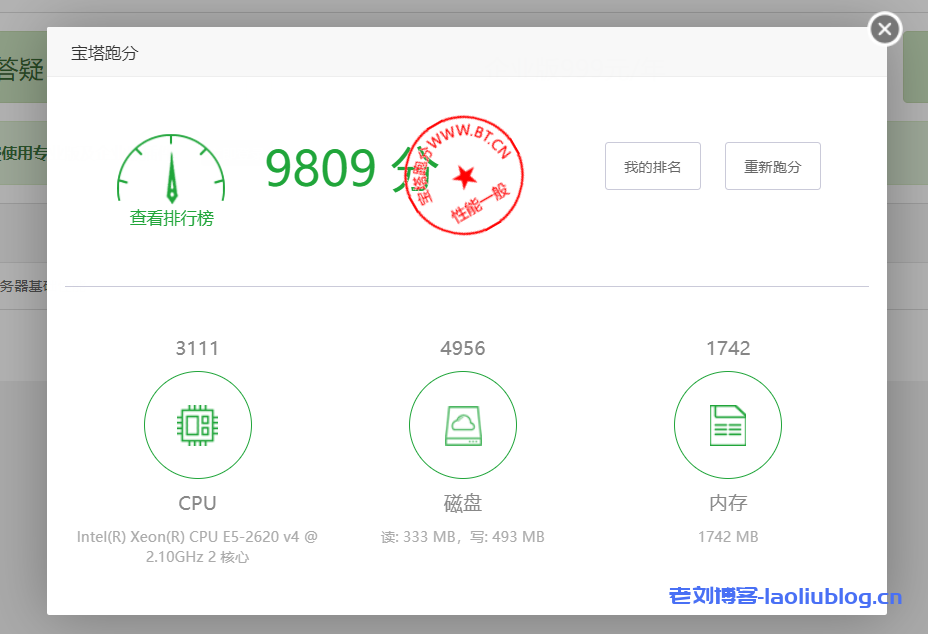The image size is (928, 634).
Task: Click the disk read/write speed text
Action: pyautogui.click(x=462, y=537)
